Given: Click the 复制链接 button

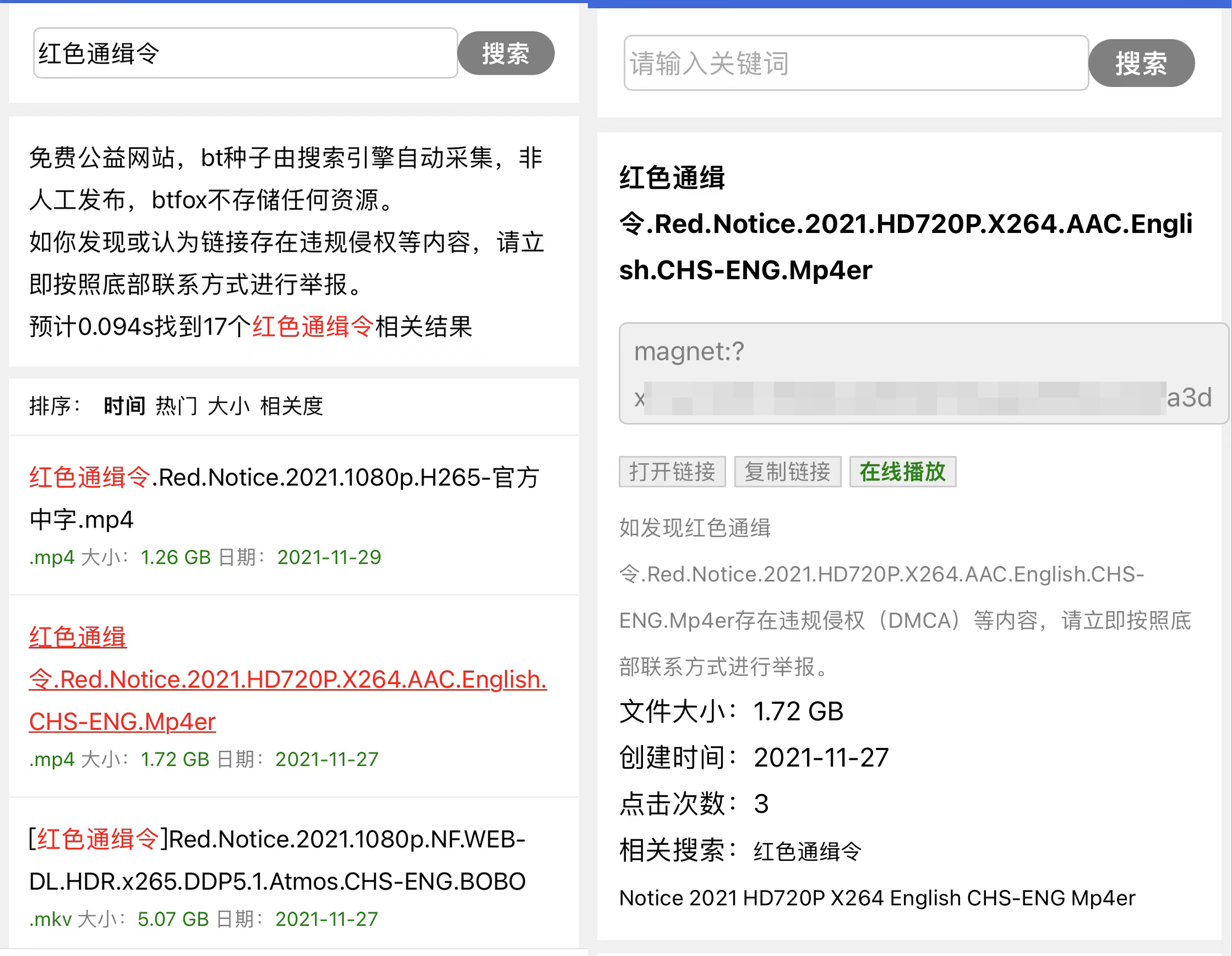Looking at the screenshot, I should tap(788, 472).
